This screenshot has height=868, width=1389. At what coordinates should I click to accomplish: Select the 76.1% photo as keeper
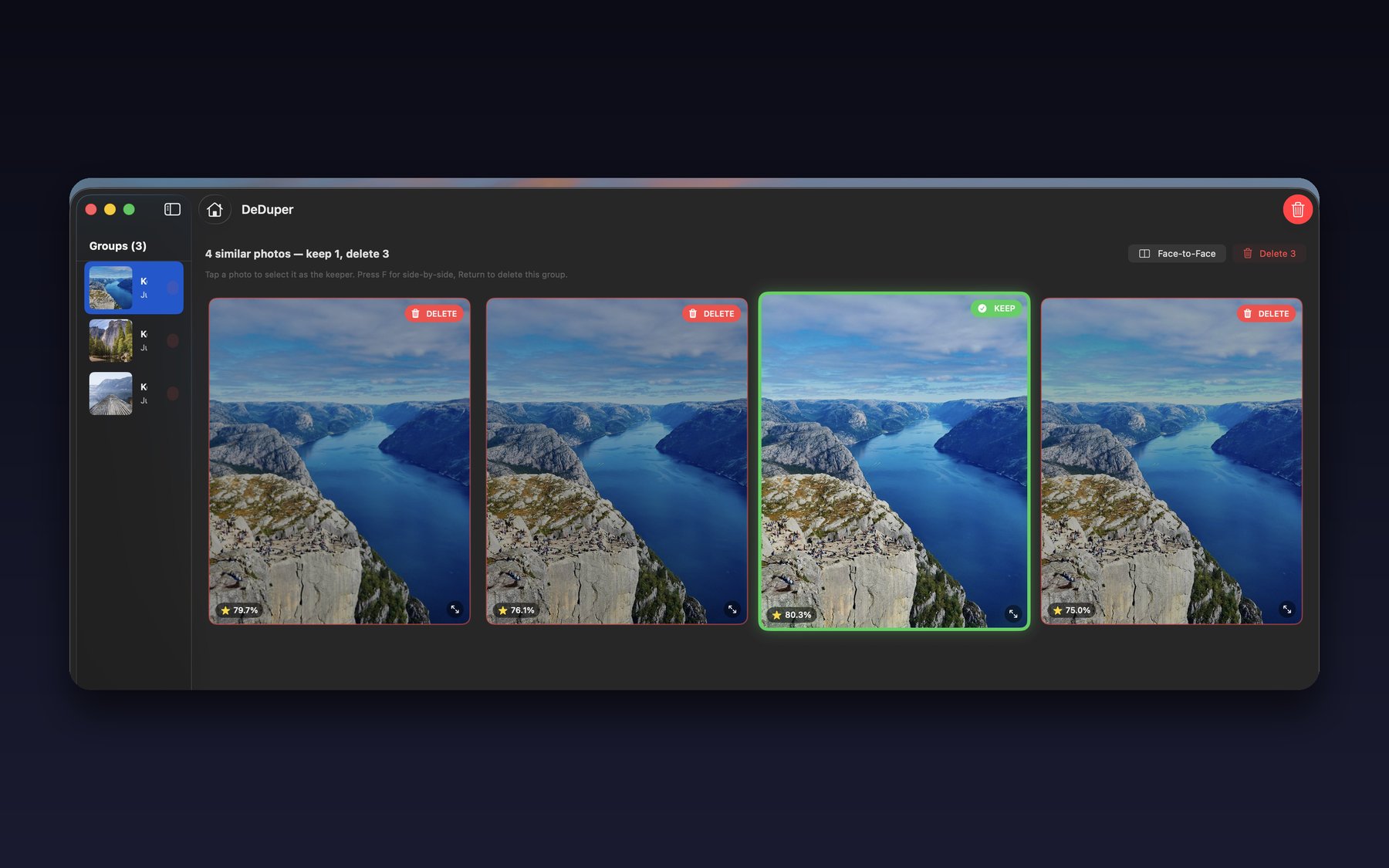click(x=617, y=461)
